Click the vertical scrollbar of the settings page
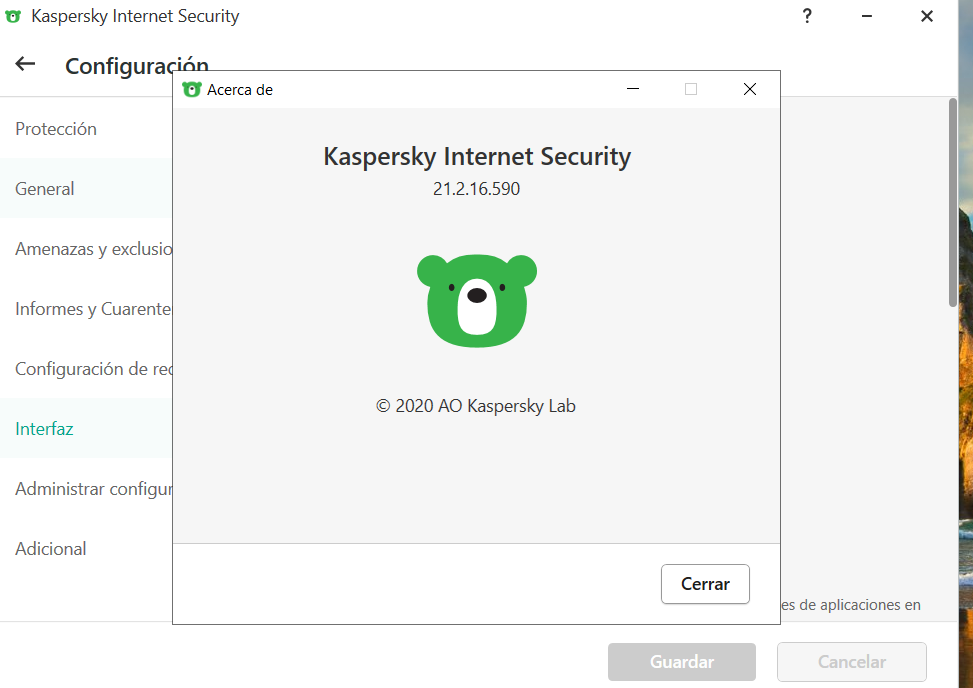 coord(953,200)
